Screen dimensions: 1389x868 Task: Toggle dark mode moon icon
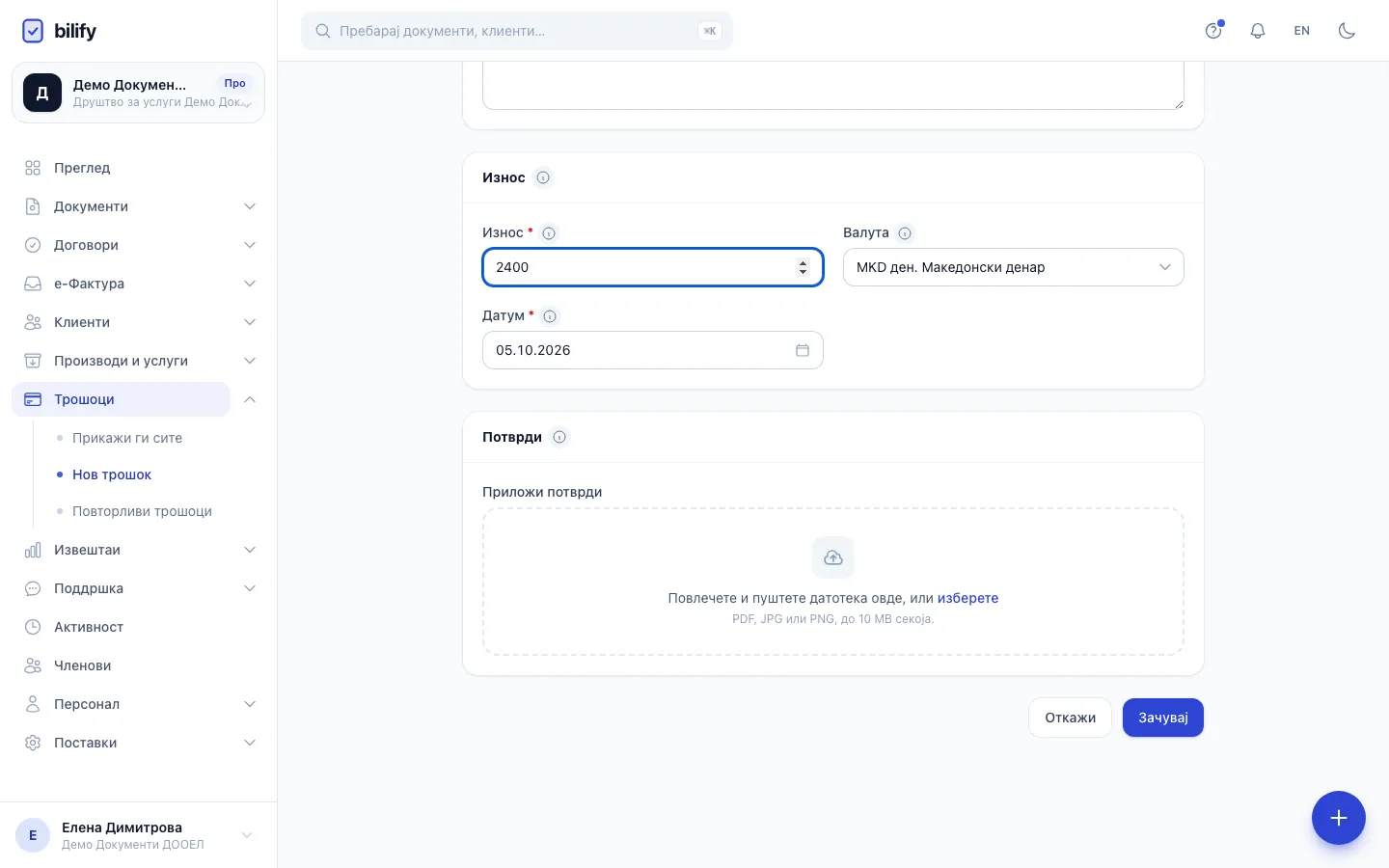pos(1347,31)
